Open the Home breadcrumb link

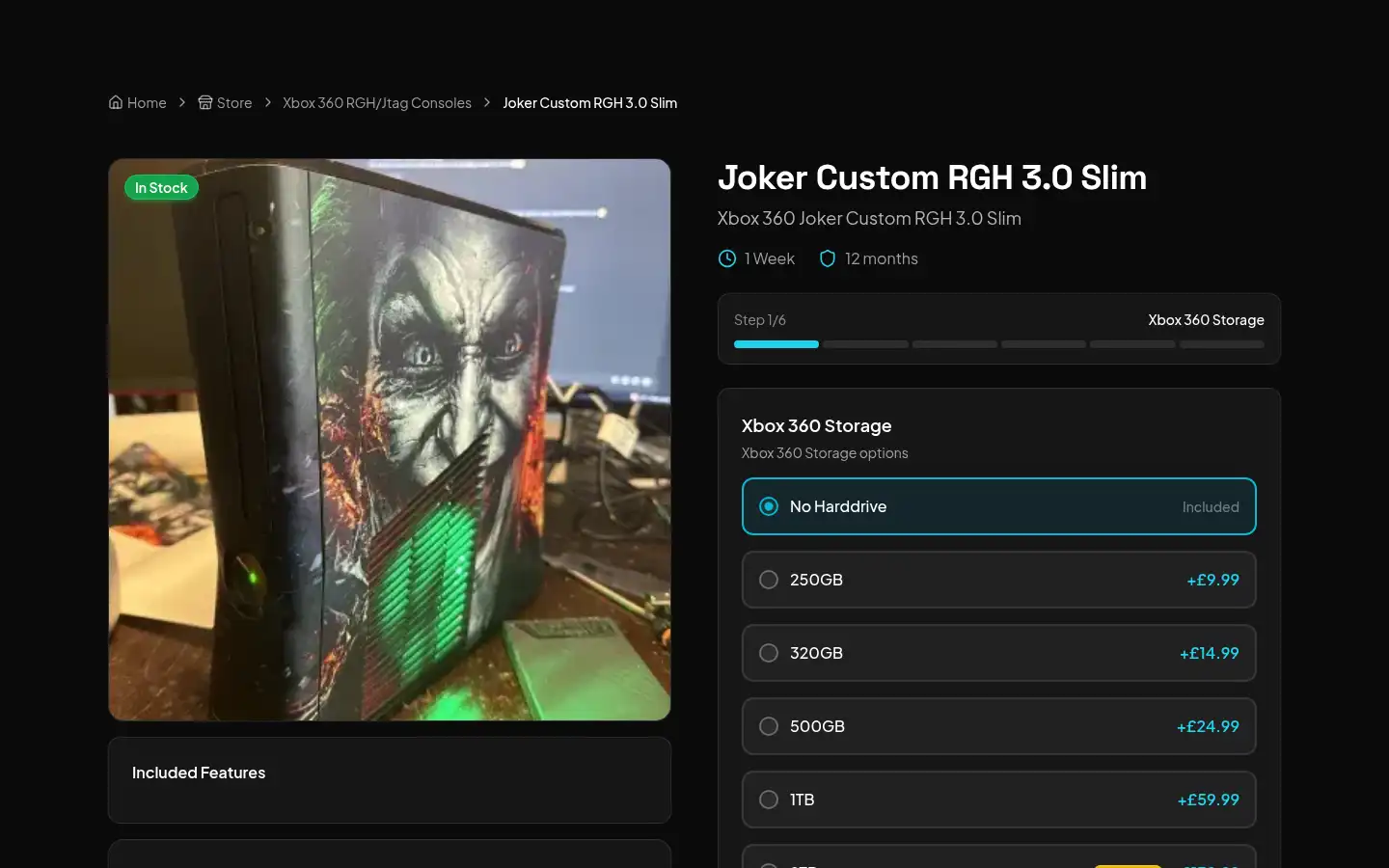[137, 102]
